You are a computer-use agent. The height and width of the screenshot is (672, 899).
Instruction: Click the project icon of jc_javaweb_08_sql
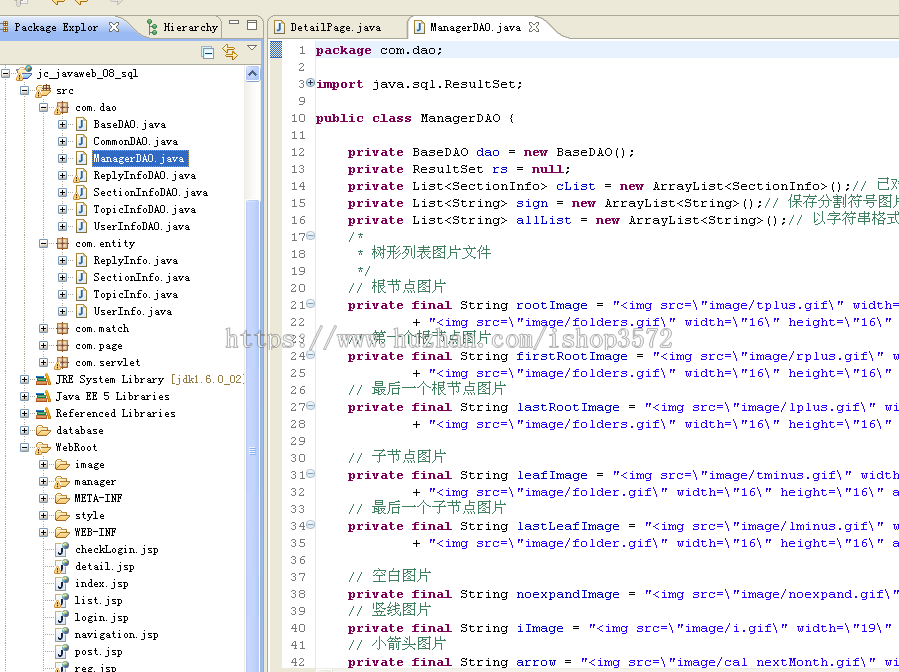(24, 73)
